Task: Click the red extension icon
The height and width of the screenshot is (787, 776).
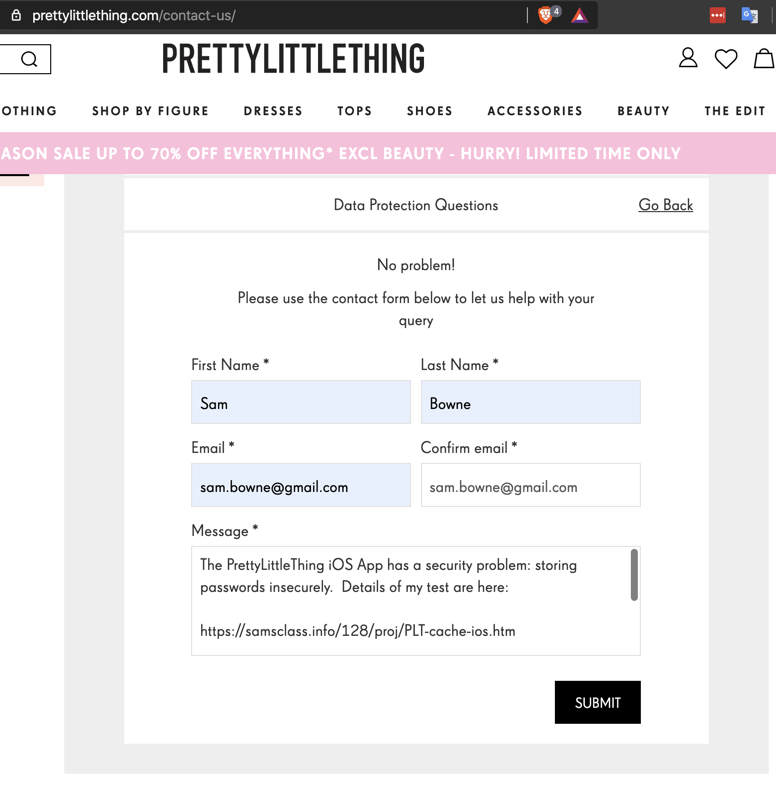Action: 717,15
